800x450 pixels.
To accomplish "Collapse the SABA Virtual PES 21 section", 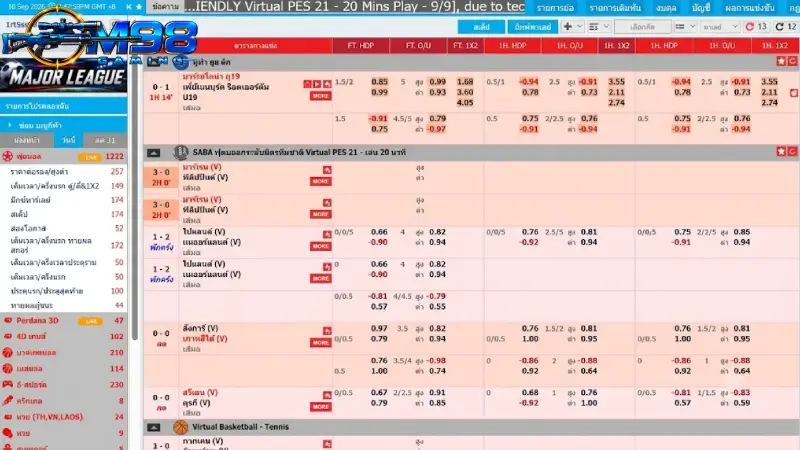I will [x=154, y=153].
